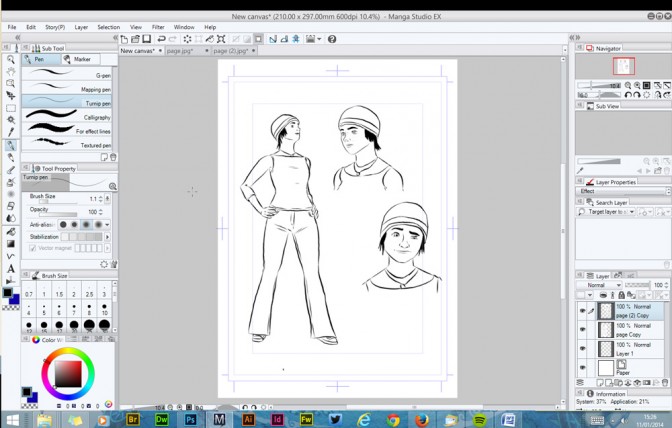Open Help via question mark icon
Screen dimensions: 672x428
[332, 39]
